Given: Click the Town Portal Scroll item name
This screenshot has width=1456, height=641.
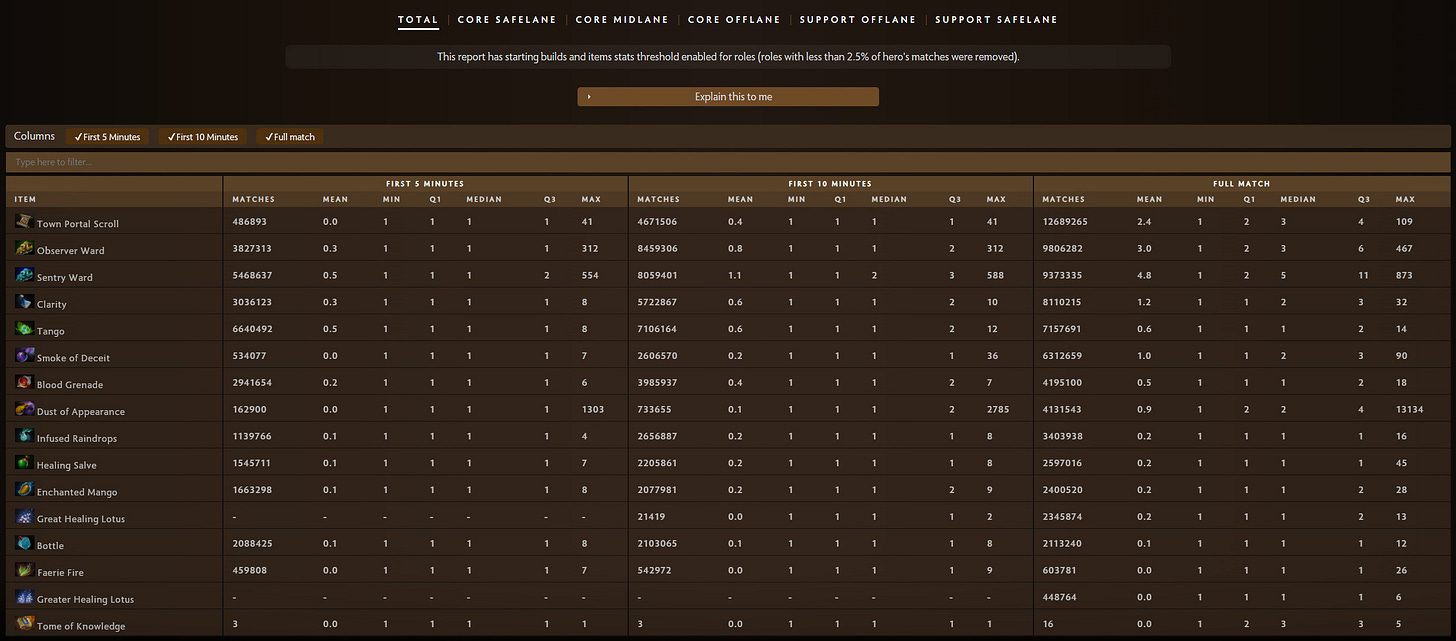Looking at the screenshot, I should 78,224.
